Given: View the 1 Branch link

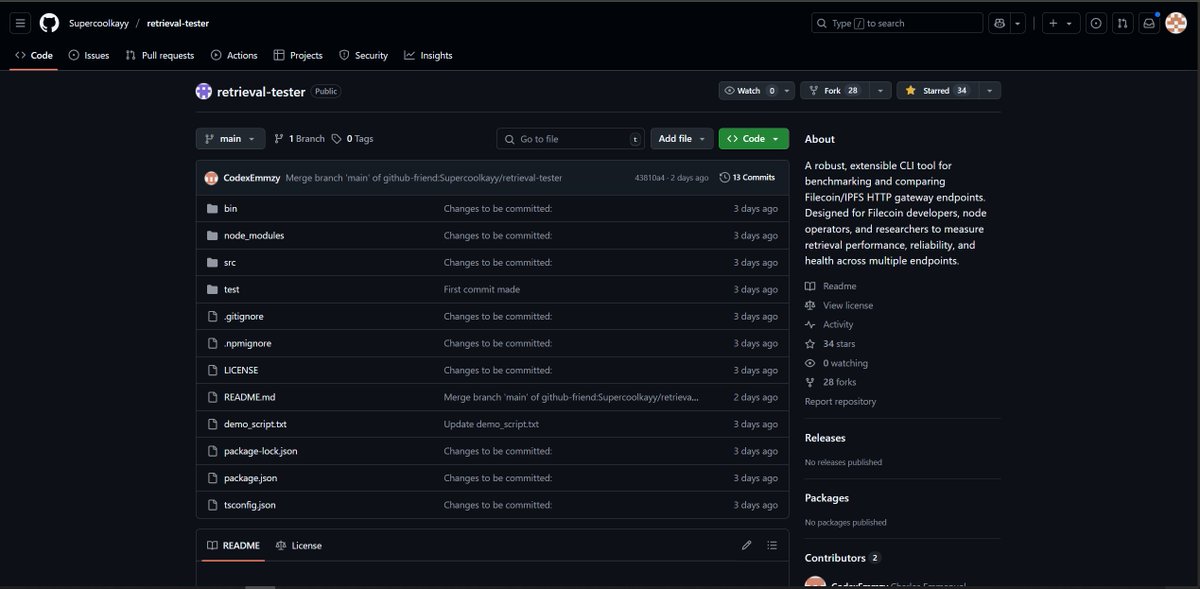Looking at the screenshot, I should [299, 139].
